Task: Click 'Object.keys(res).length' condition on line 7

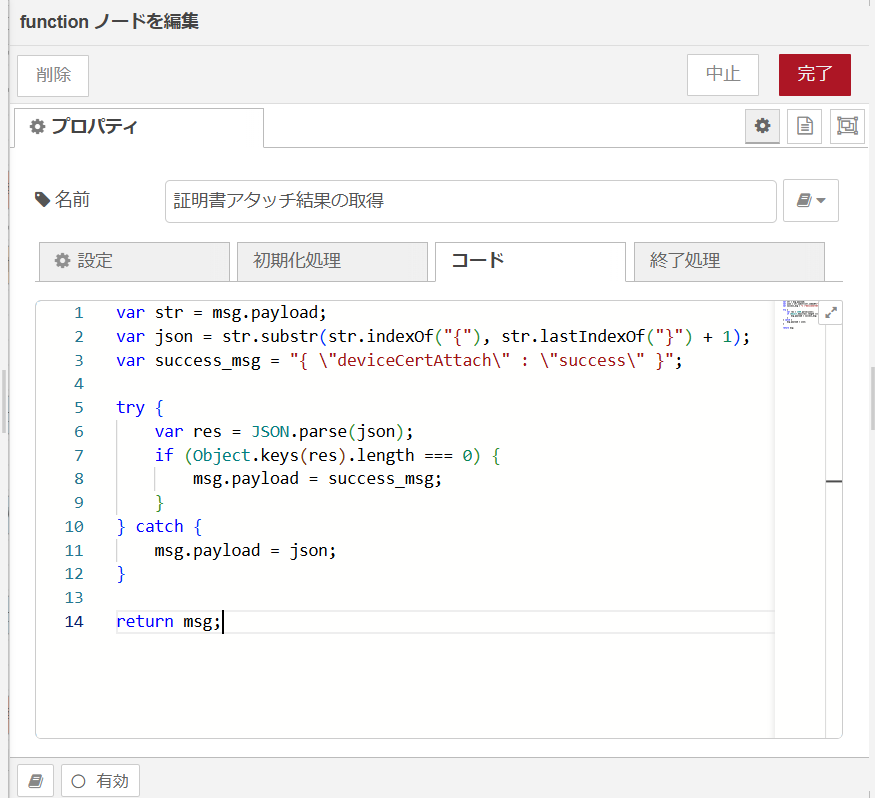Action: click(303, 456)
